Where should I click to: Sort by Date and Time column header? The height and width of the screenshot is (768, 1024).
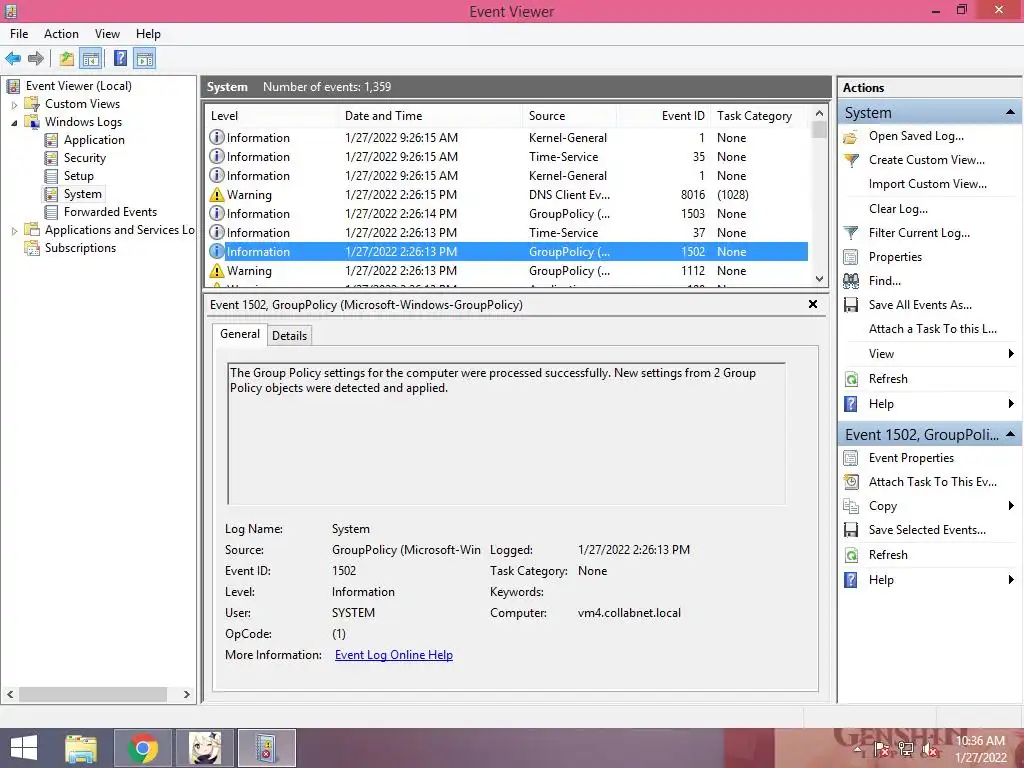pyautogui.click(x=430, y=116)
